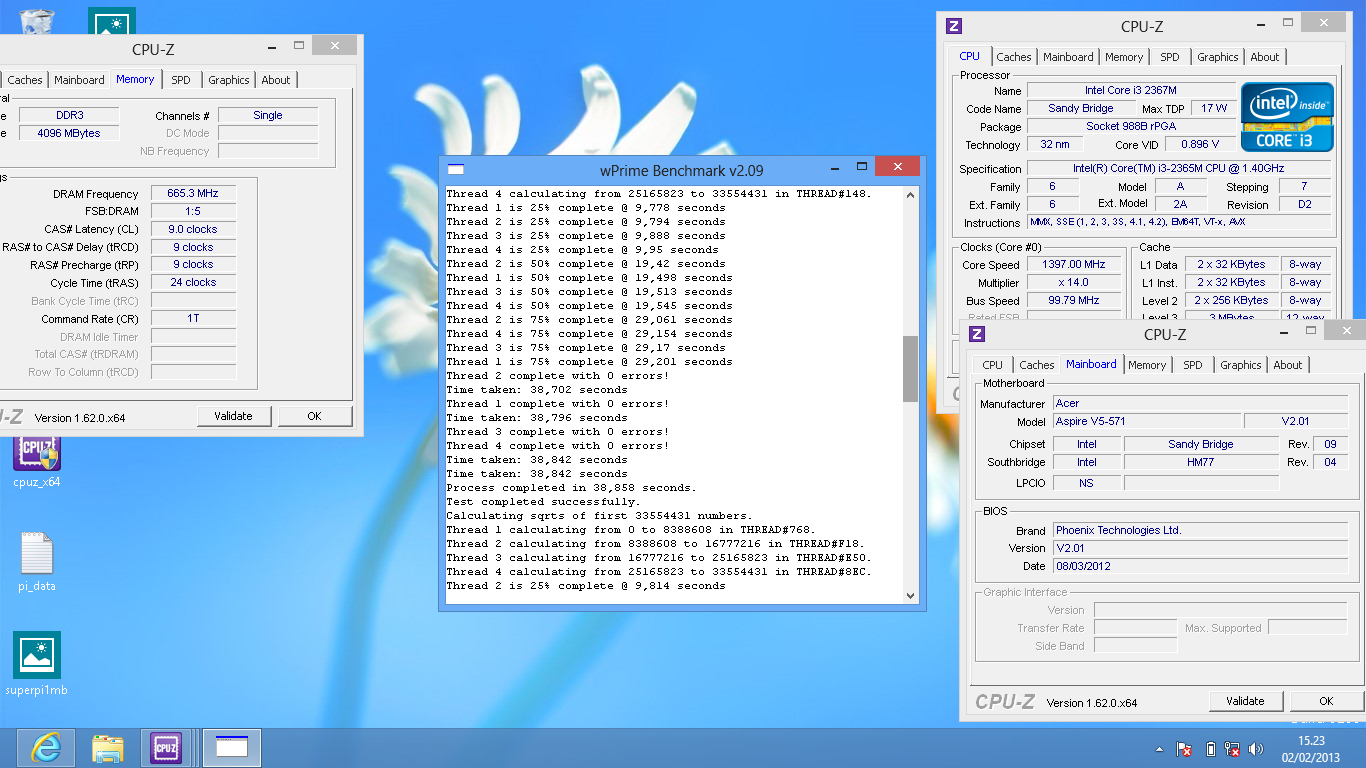The width and height of the screenshot is (1366, 768).
Task: Select Graphics tab in CPU-Z Memory window
Action: 229,80
